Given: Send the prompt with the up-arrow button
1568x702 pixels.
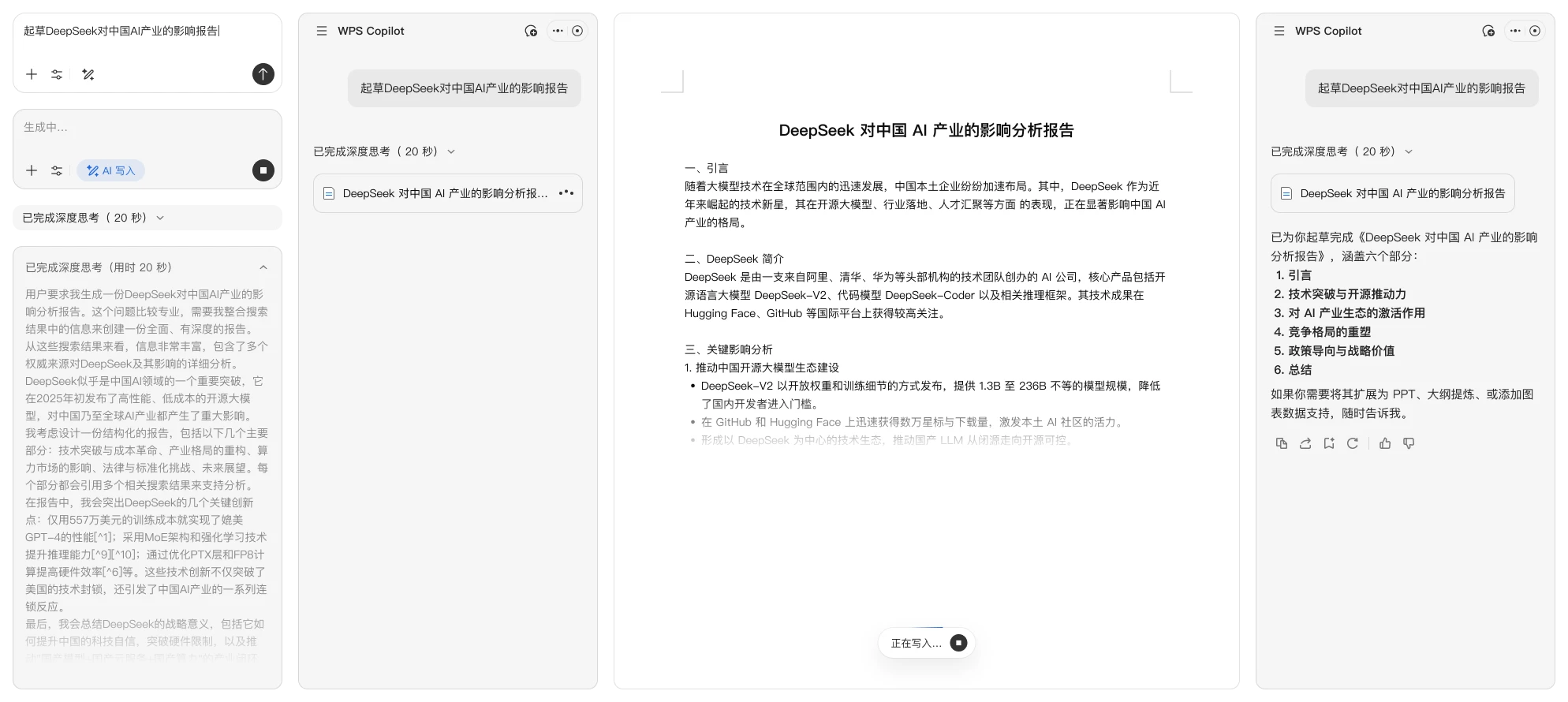Looking at the screenshot, I should pos(263,74).
